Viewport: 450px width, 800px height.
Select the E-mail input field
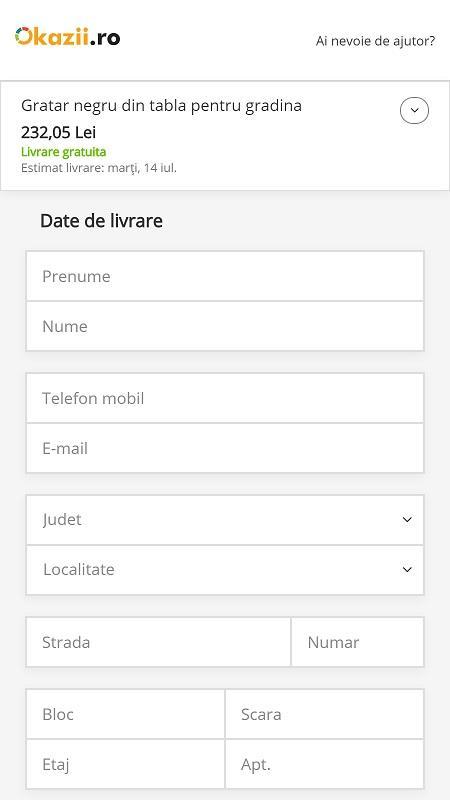[x=225, y=448]
